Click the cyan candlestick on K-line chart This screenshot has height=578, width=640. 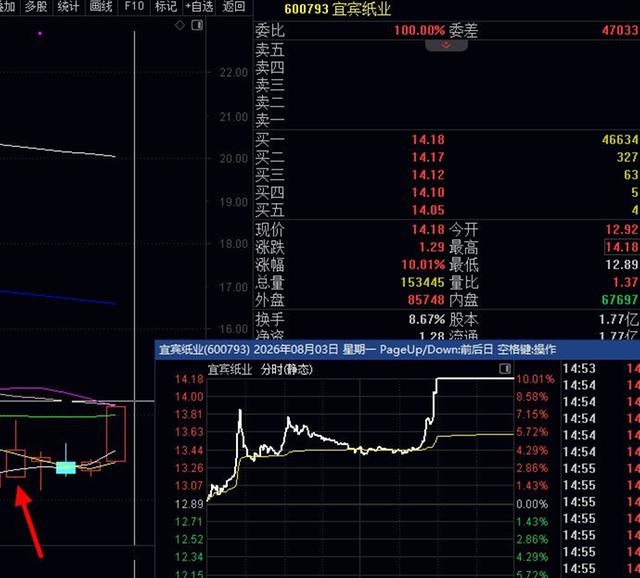pos(66,468)
